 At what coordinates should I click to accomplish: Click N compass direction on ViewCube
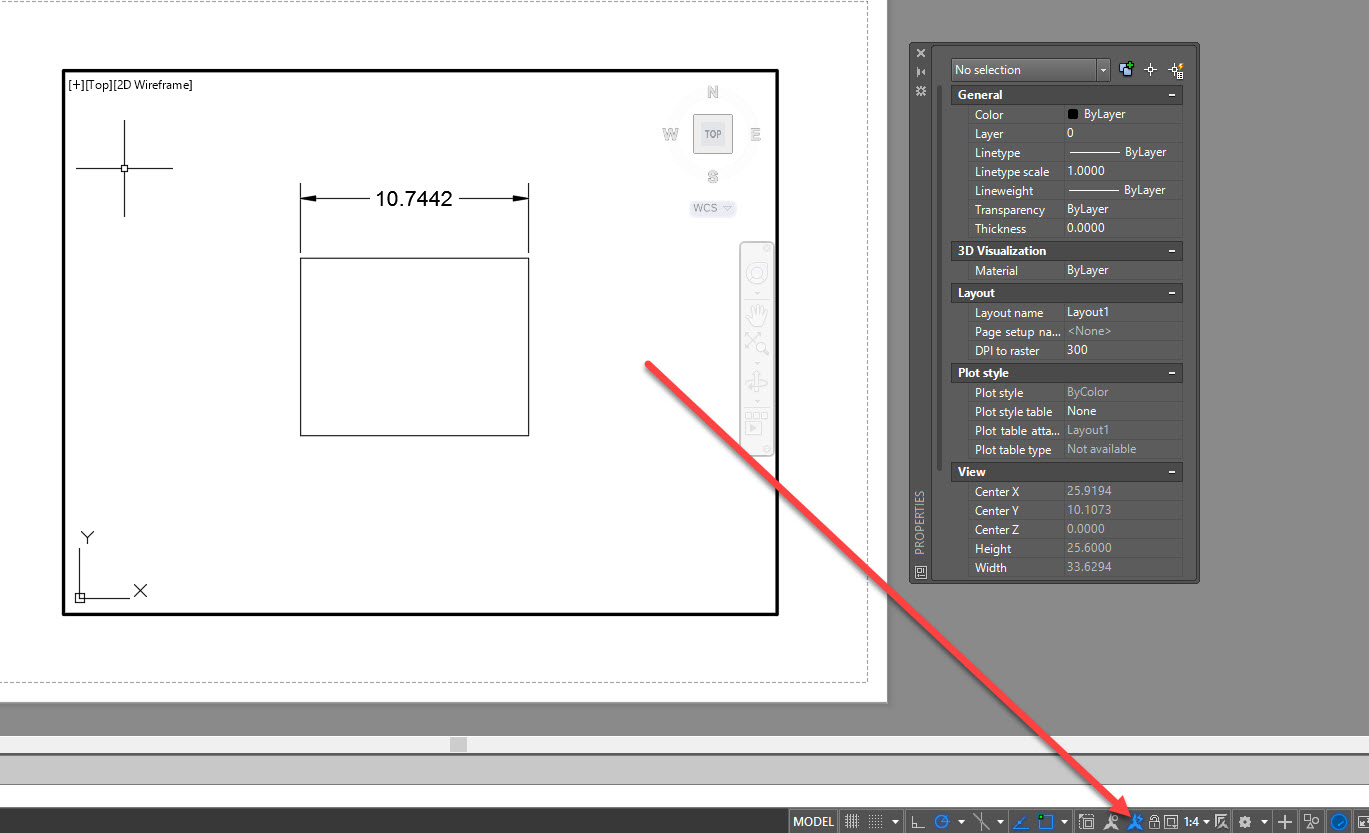click(x=713, y=92)
